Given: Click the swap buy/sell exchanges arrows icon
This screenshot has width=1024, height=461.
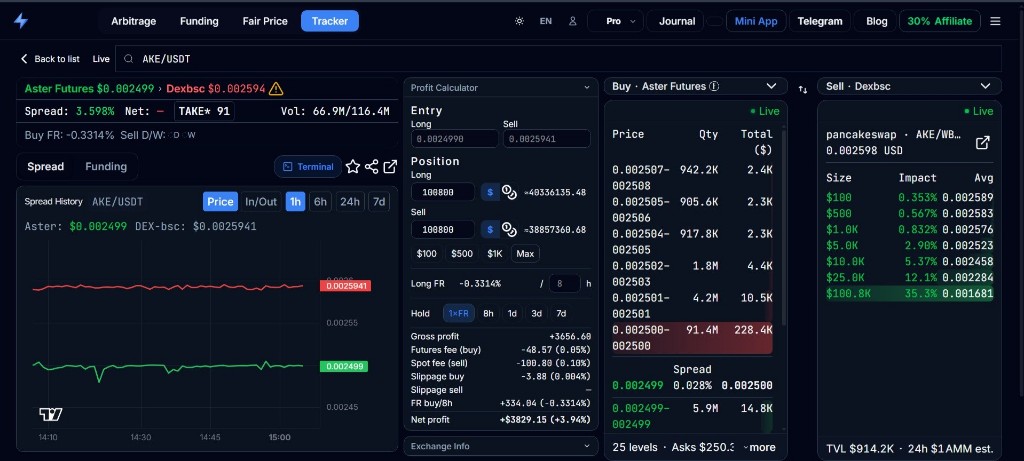Looking at the screenshot, I should (803, 89).
